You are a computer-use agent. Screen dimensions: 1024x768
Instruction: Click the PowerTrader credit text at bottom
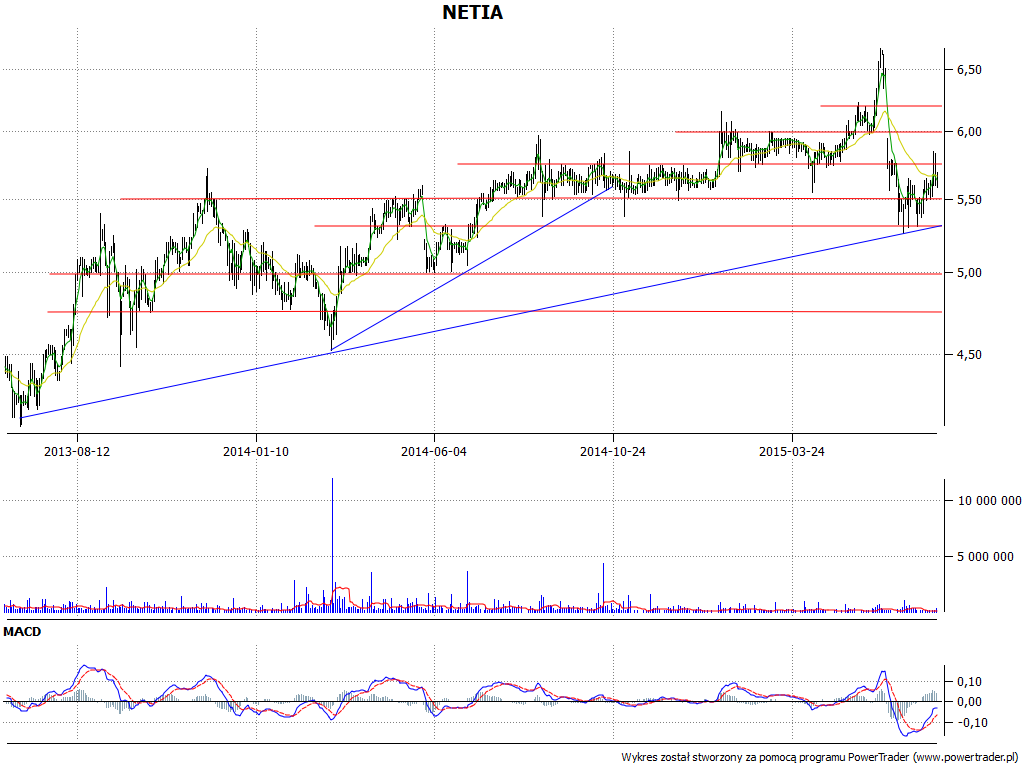(822, 758)
